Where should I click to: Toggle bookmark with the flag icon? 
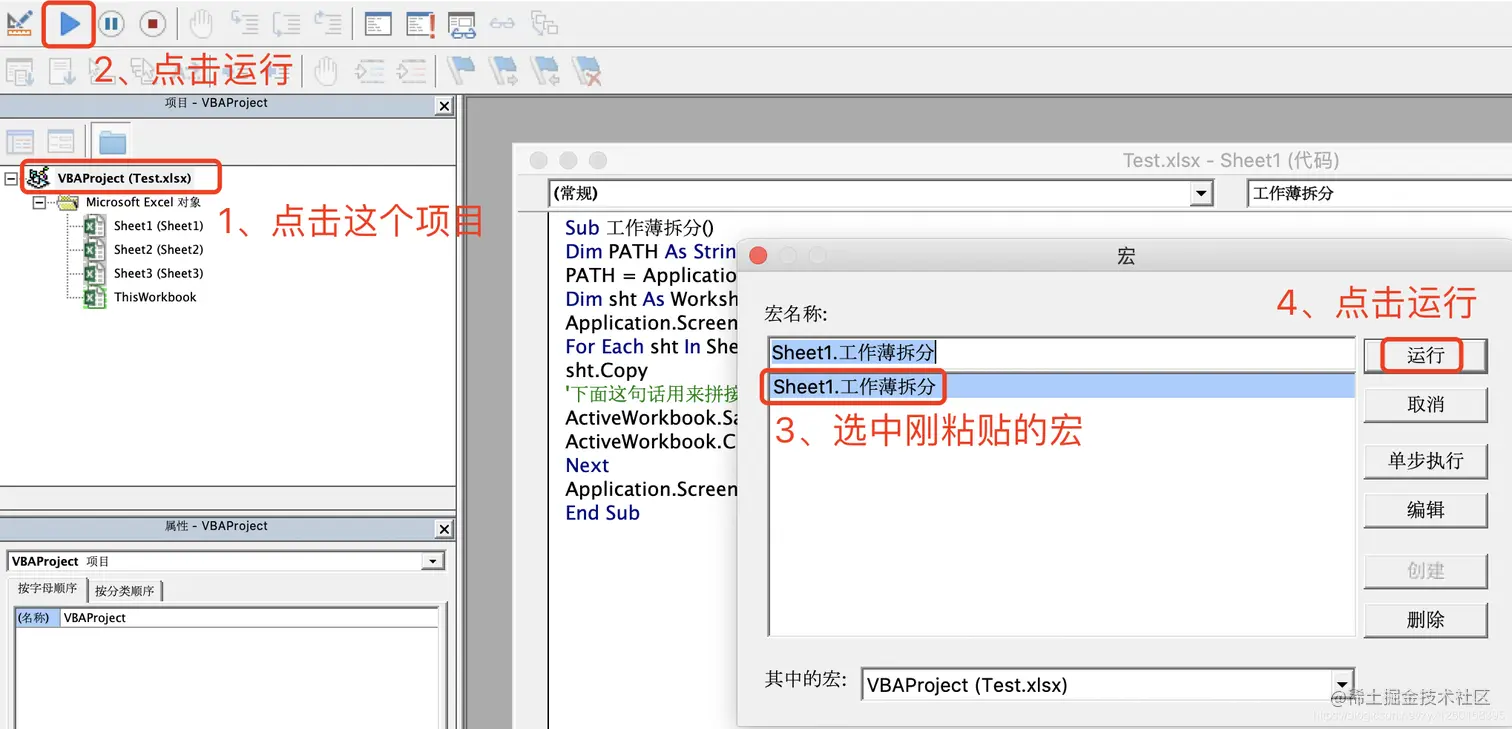460,71
